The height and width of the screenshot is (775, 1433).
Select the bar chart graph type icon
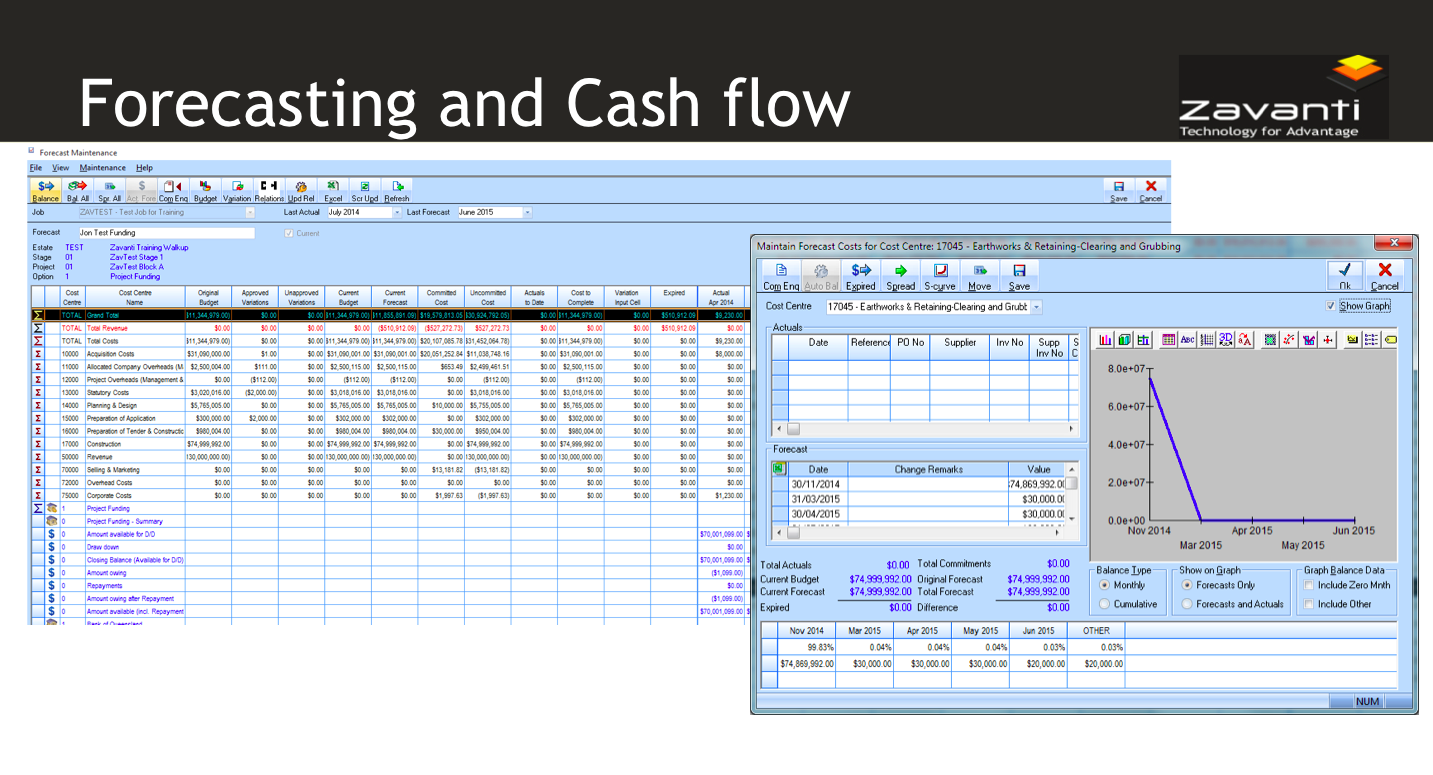1106,340
